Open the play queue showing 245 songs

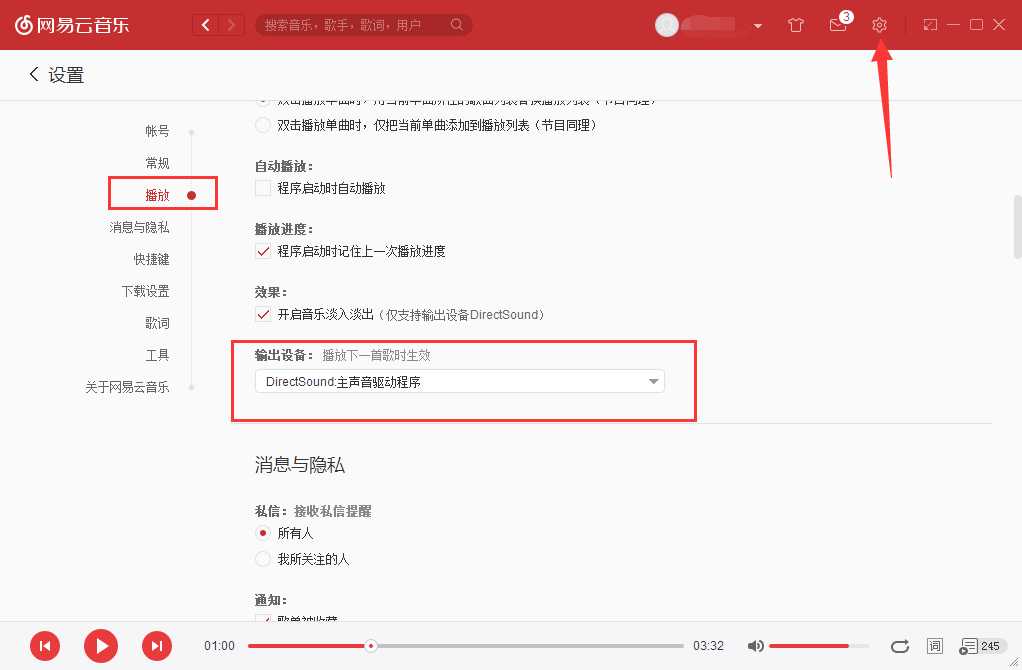(975, 646)
